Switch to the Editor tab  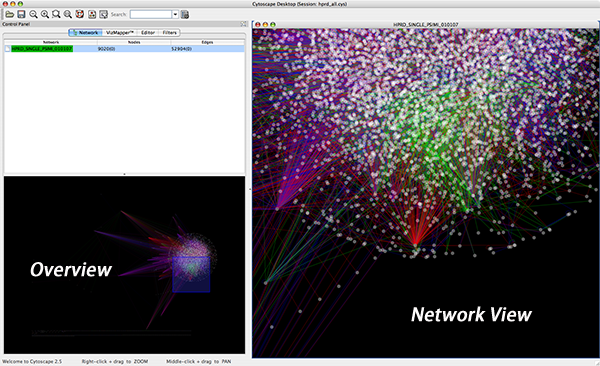[x=148, y=33]
